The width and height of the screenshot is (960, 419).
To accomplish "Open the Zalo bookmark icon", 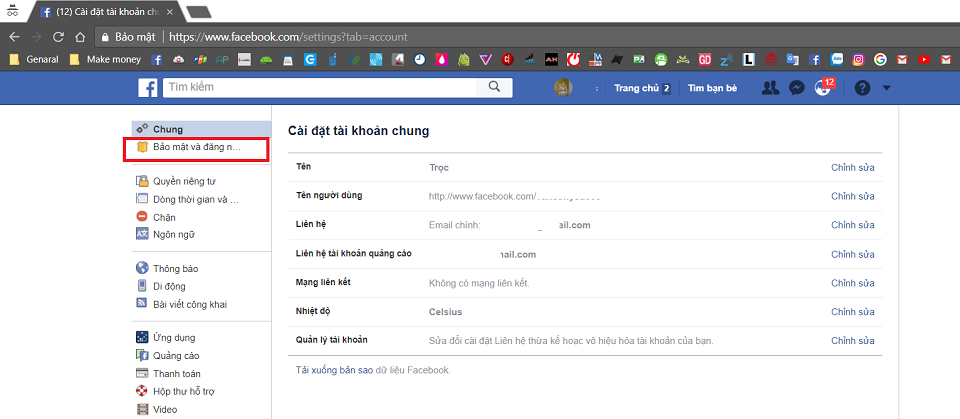I will click(837, 59).
